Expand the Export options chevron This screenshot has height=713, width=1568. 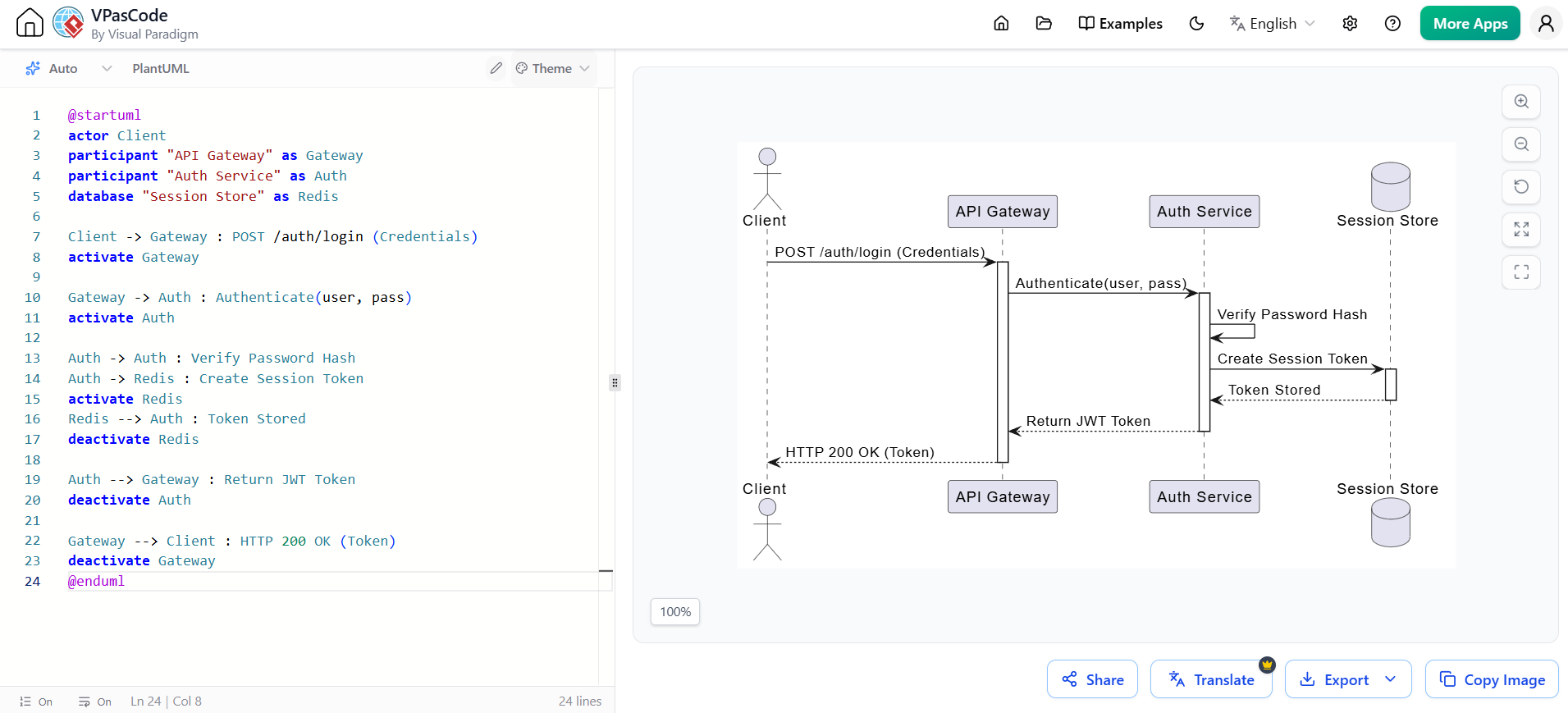pyautogui.click(x=1390, y=679)
